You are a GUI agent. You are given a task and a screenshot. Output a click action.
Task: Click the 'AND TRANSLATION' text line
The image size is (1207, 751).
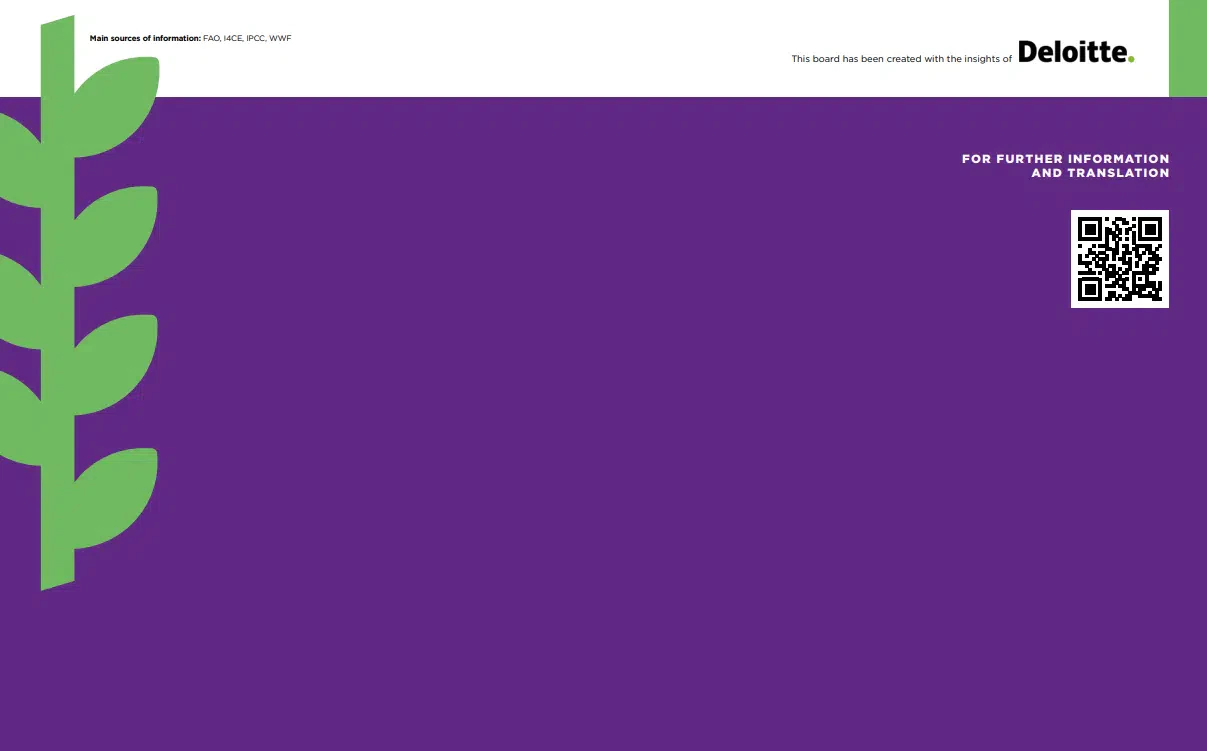(x=1100, y=173)
